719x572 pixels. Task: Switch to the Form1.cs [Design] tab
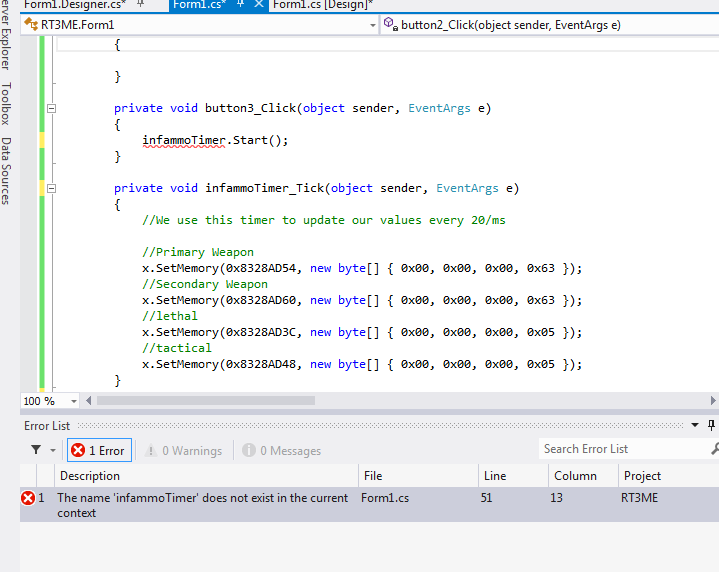click(x=321, y=5)
